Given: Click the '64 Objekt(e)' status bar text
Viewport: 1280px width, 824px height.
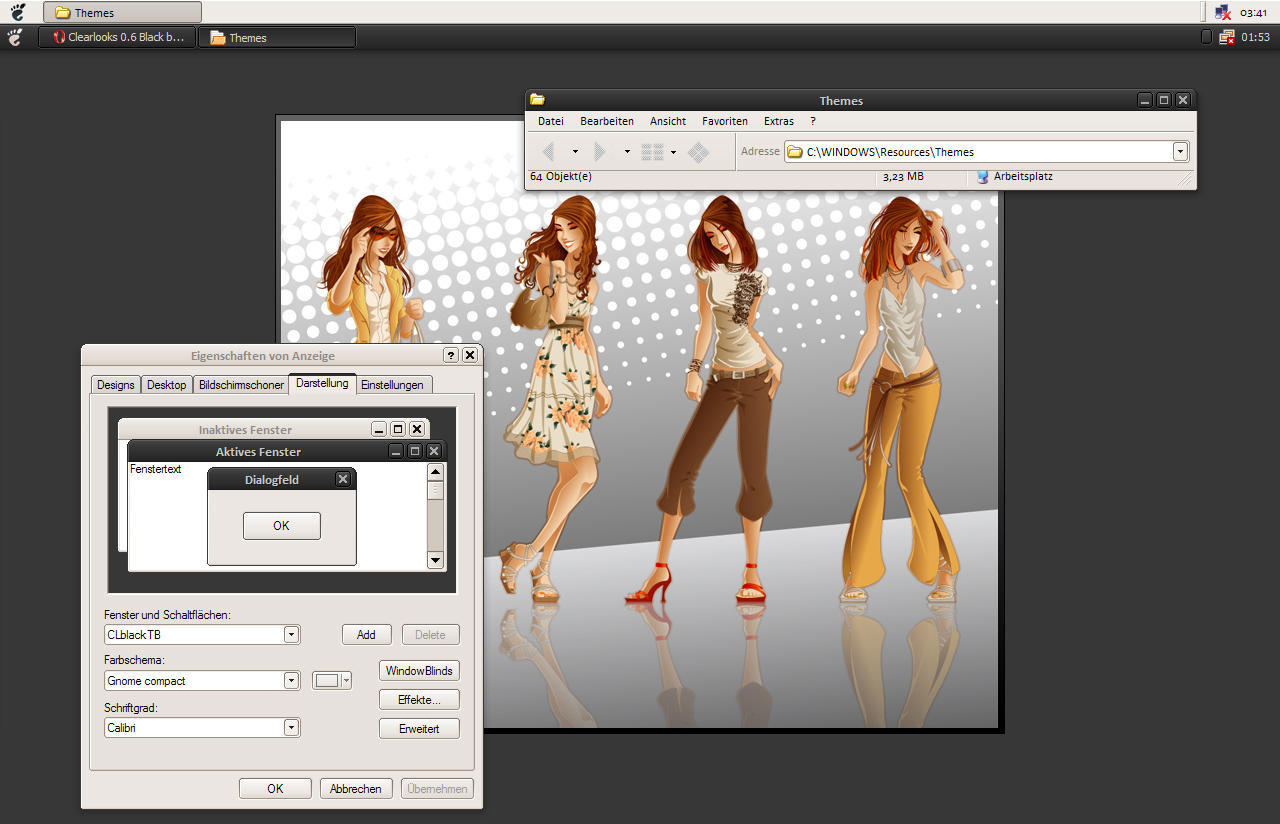Looking at the screenshot, I should point(561,177).
